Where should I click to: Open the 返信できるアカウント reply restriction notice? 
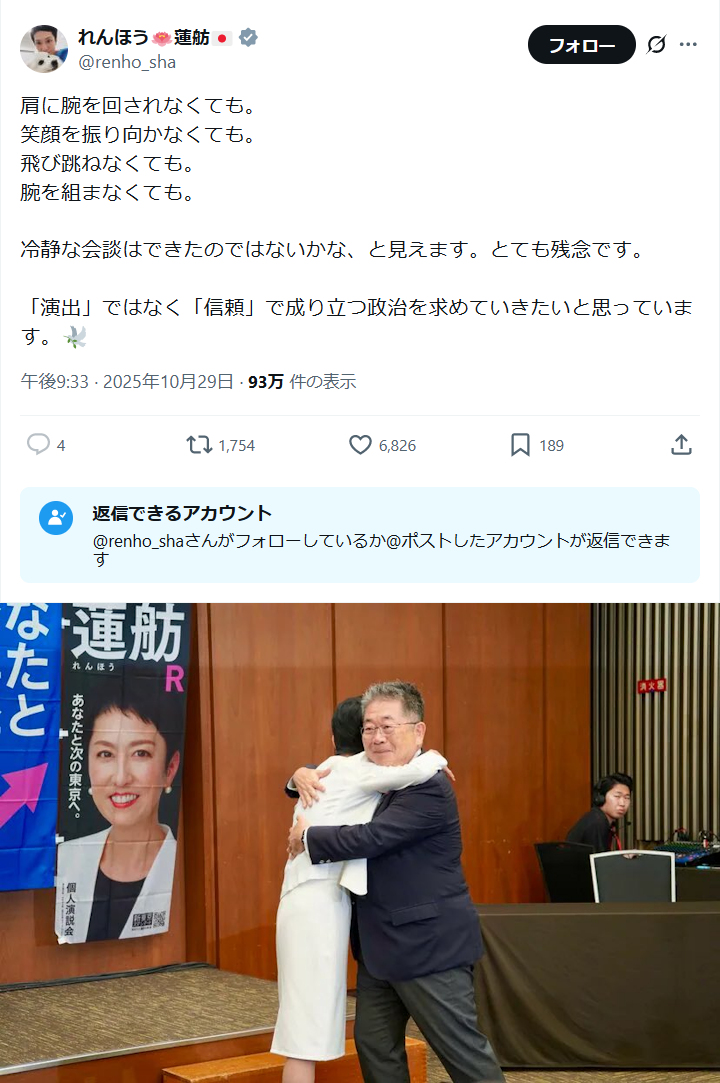pyautogui.click(x=360, y=535)
